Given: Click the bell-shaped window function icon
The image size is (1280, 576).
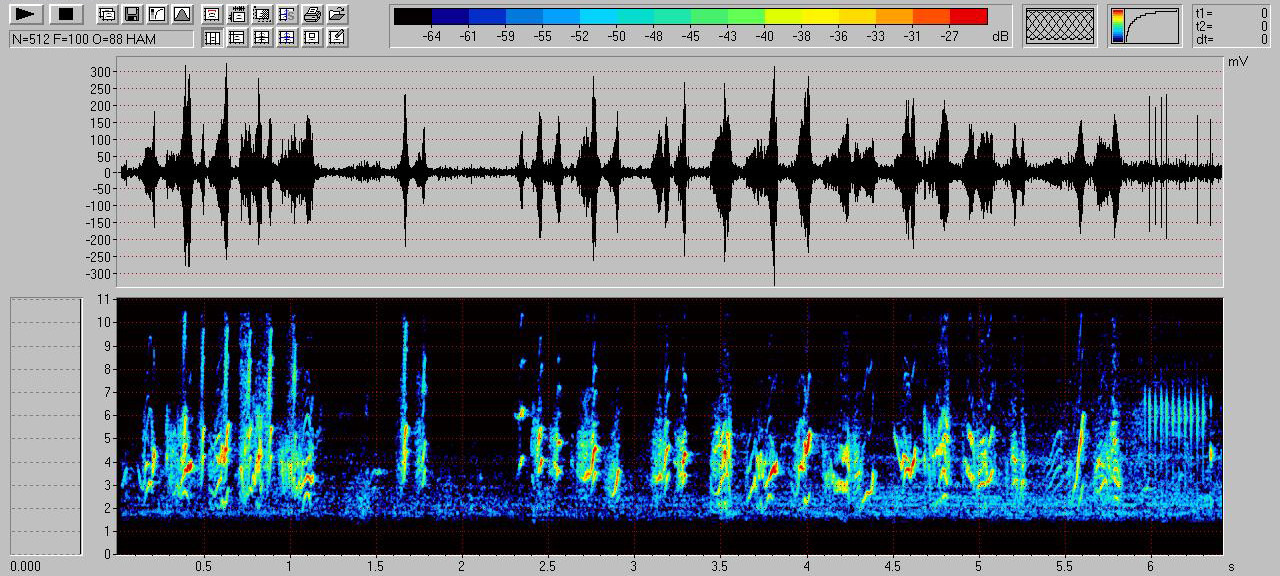Looking at the screenshot, I should [x=181, y=14].
